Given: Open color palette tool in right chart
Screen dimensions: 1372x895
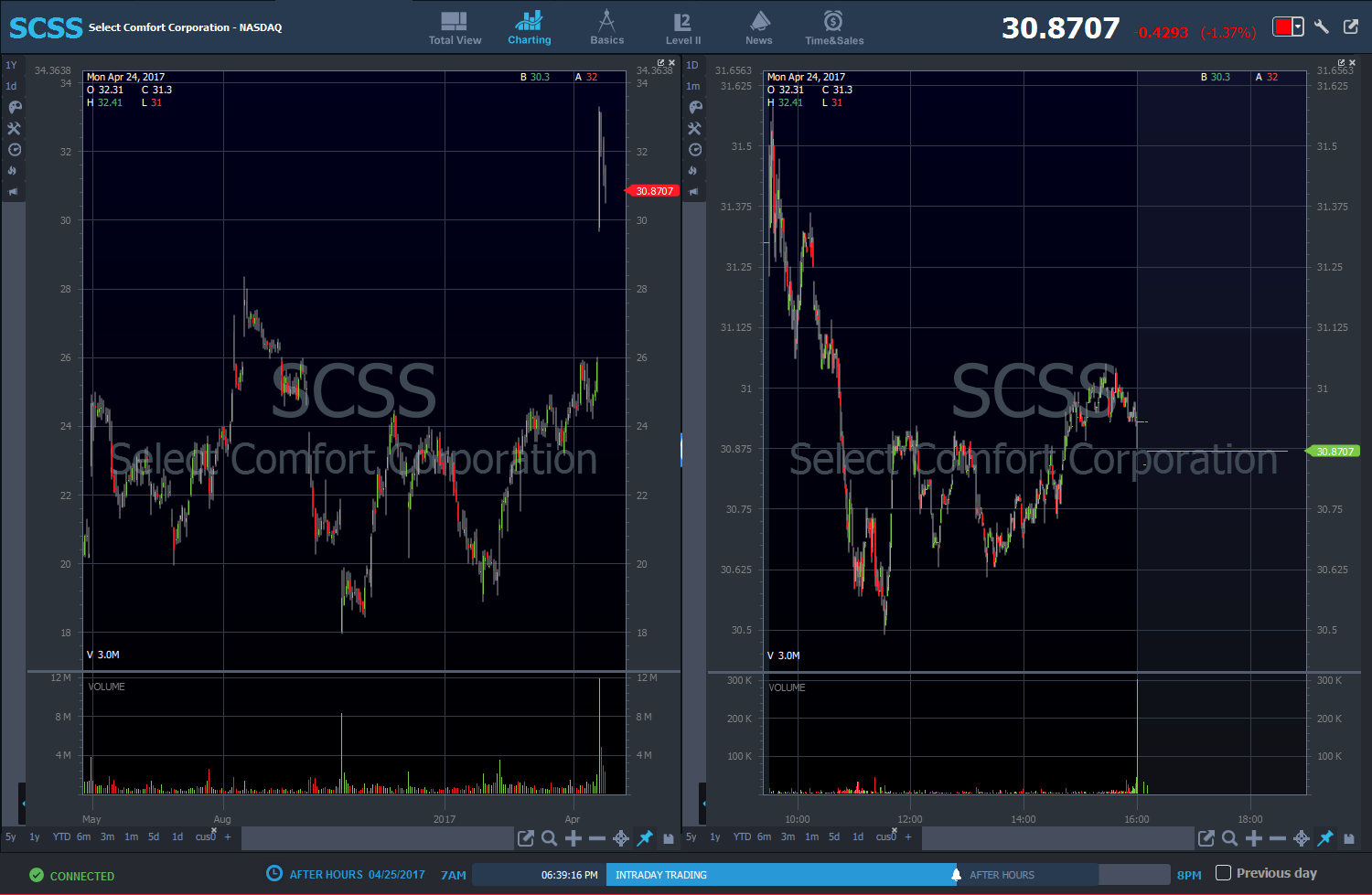Looking at the screenshot, I should [x=695, y=107].
